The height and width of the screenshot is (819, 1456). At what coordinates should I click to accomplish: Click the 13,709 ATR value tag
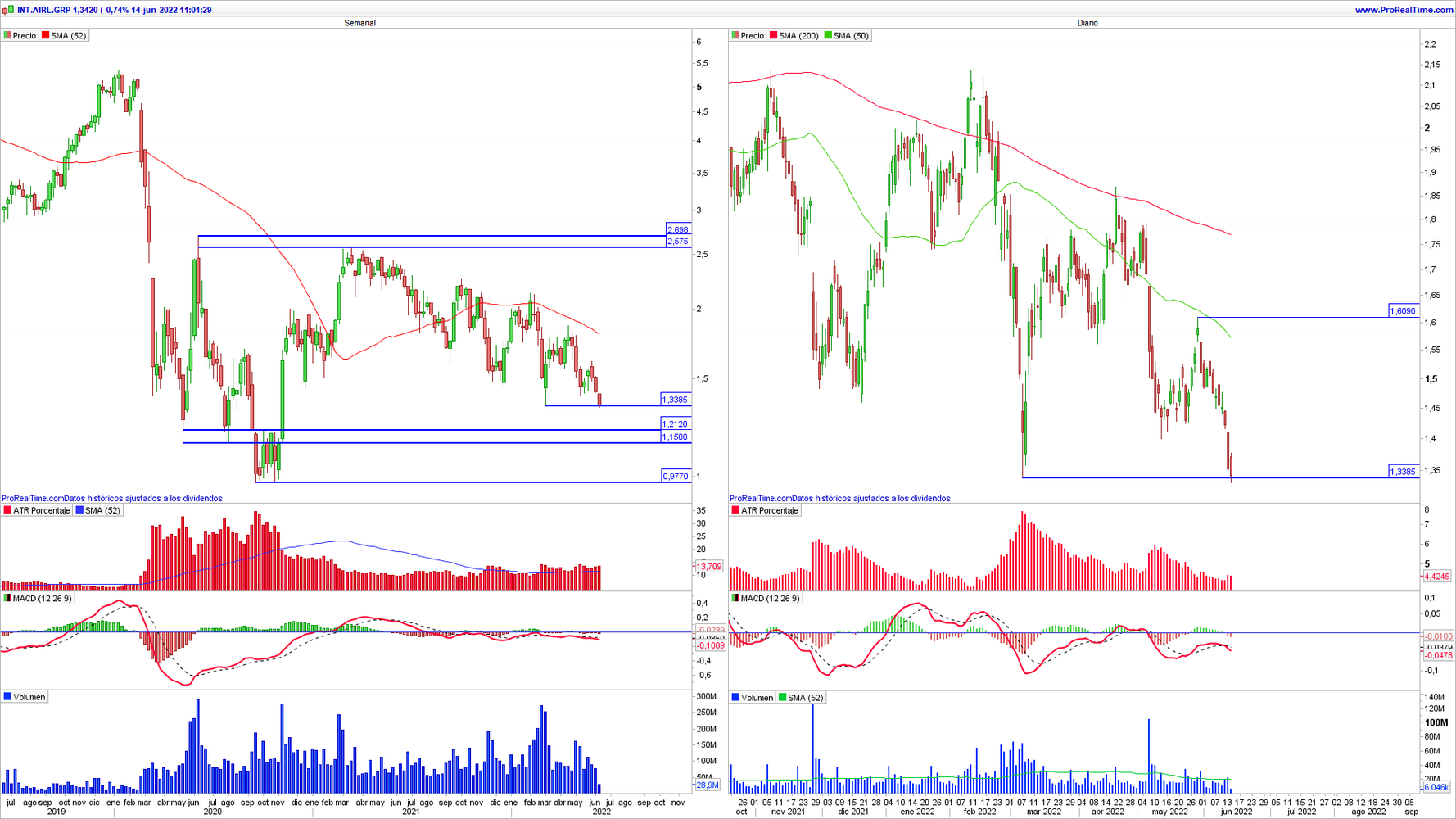(708, 567)
